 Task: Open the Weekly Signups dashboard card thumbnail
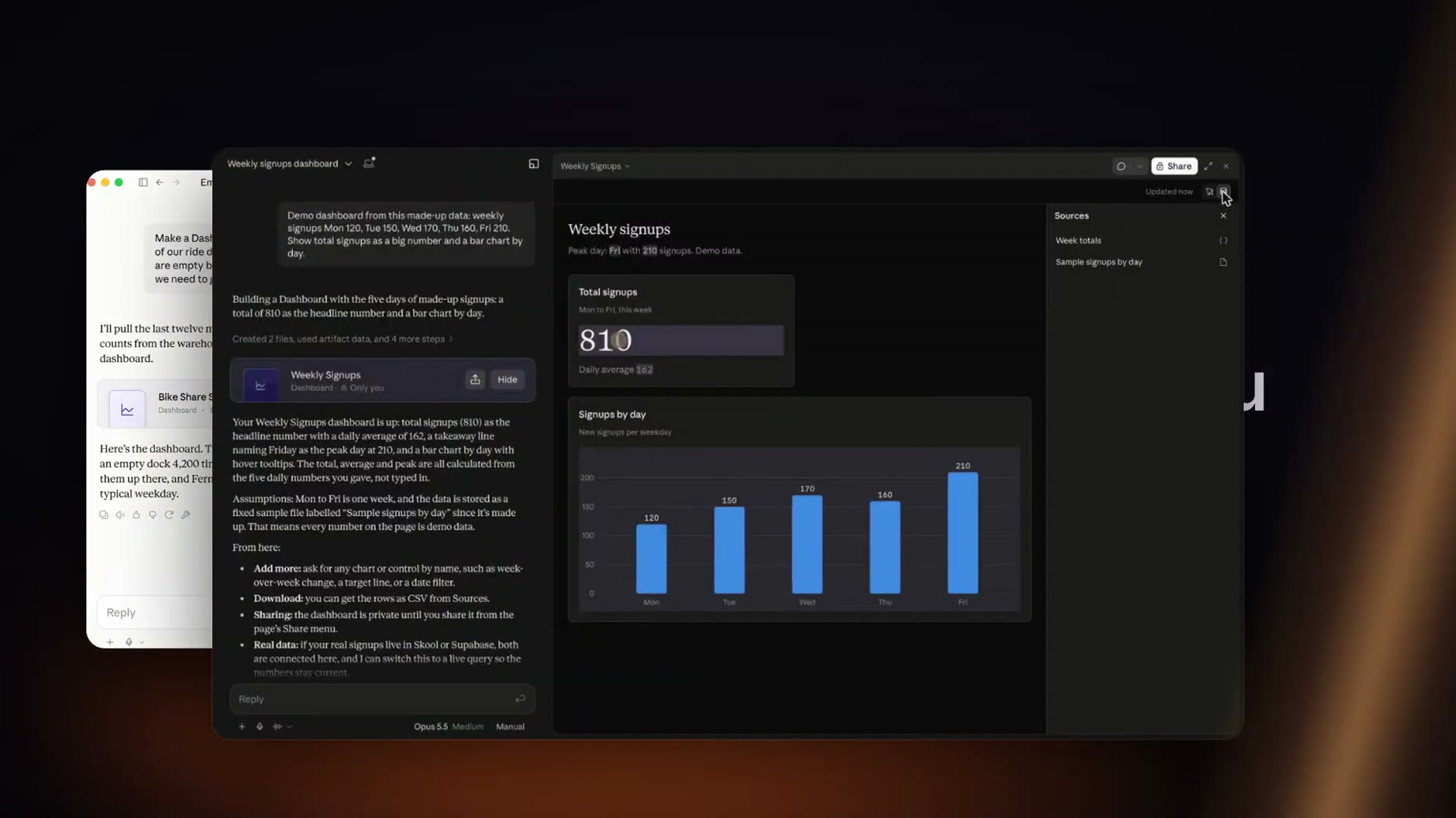point(261,385)
